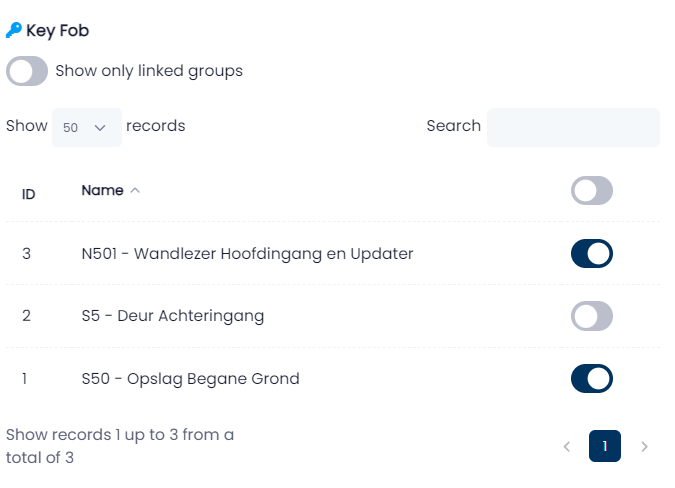Click the Key Fob heading text
This screenshot has height=488, width=675.
tap(58, 31)
